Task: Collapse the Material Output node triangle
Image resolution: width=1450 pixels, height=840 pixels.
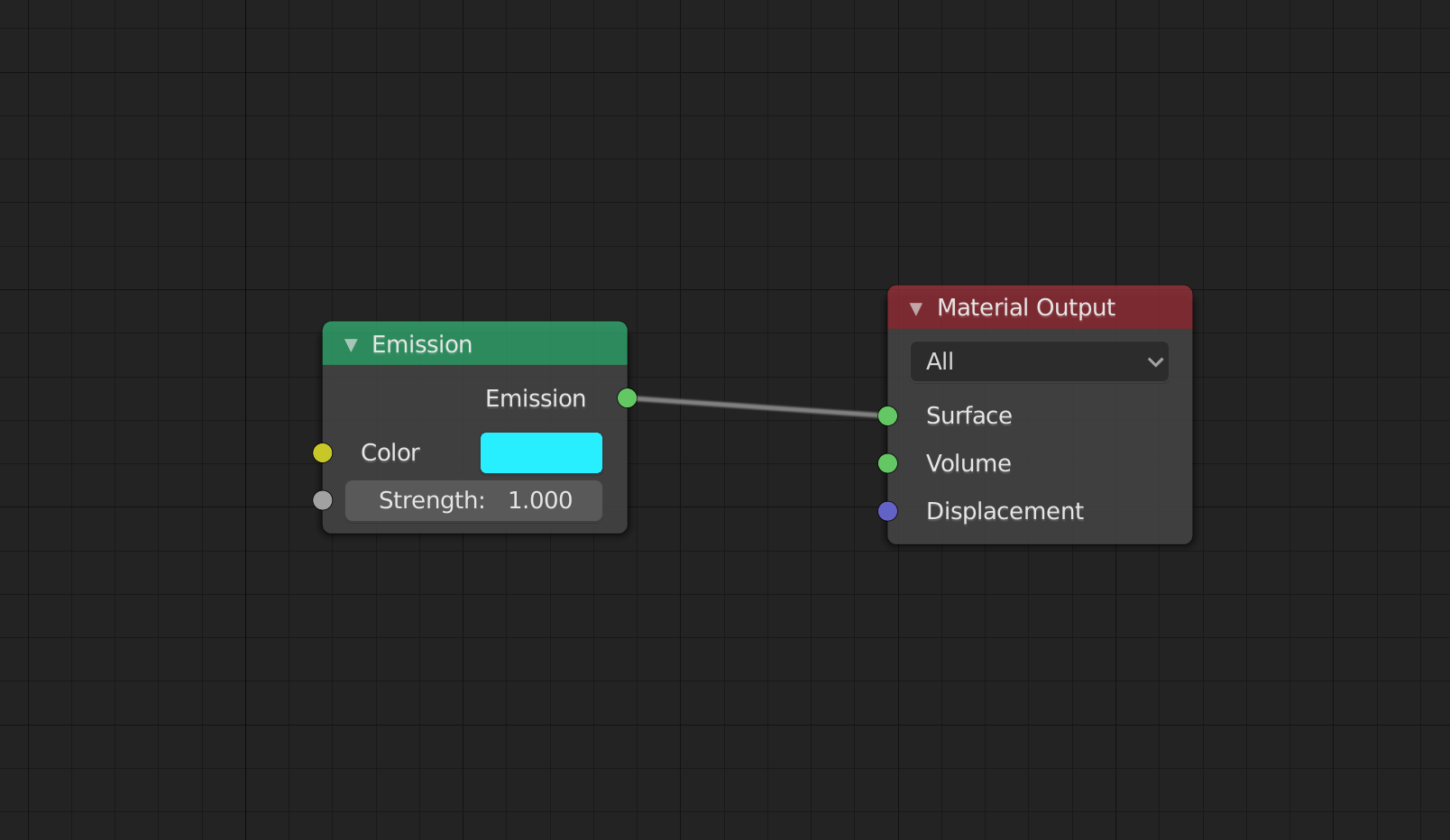Action: [916, 309]
